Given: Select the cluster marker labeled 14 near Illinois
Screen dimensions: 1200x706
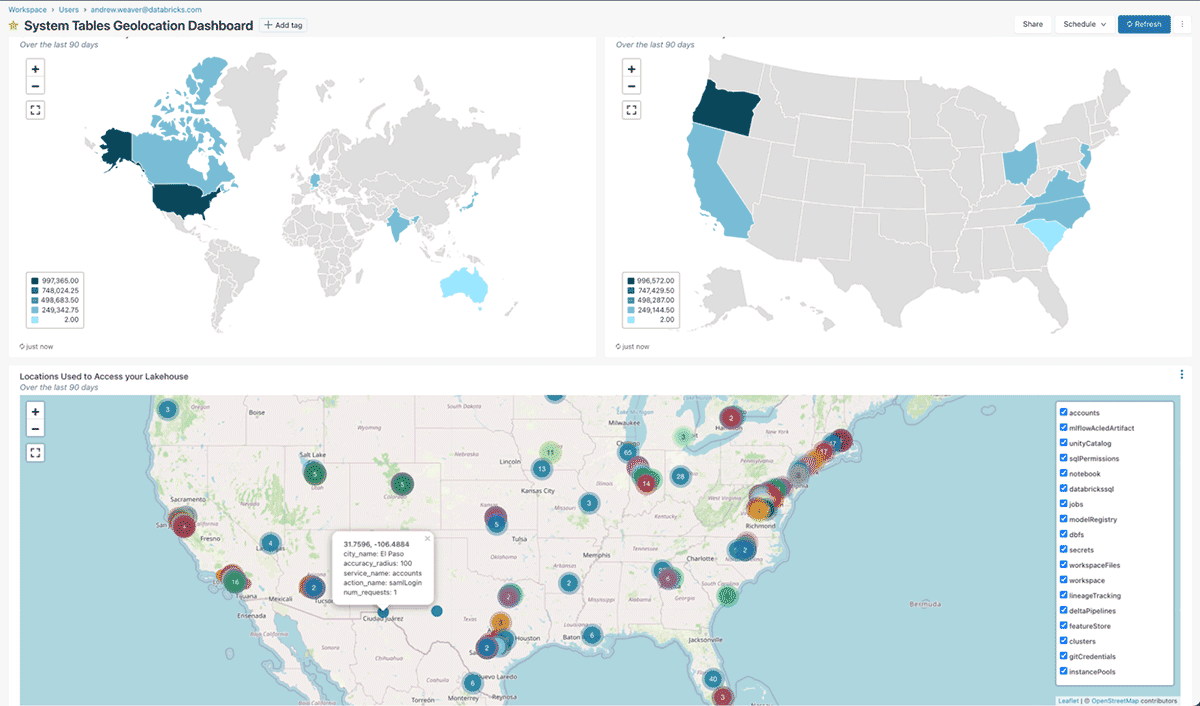Looking at the screenshot, I should pyautogui.click(x=647, y=483).
